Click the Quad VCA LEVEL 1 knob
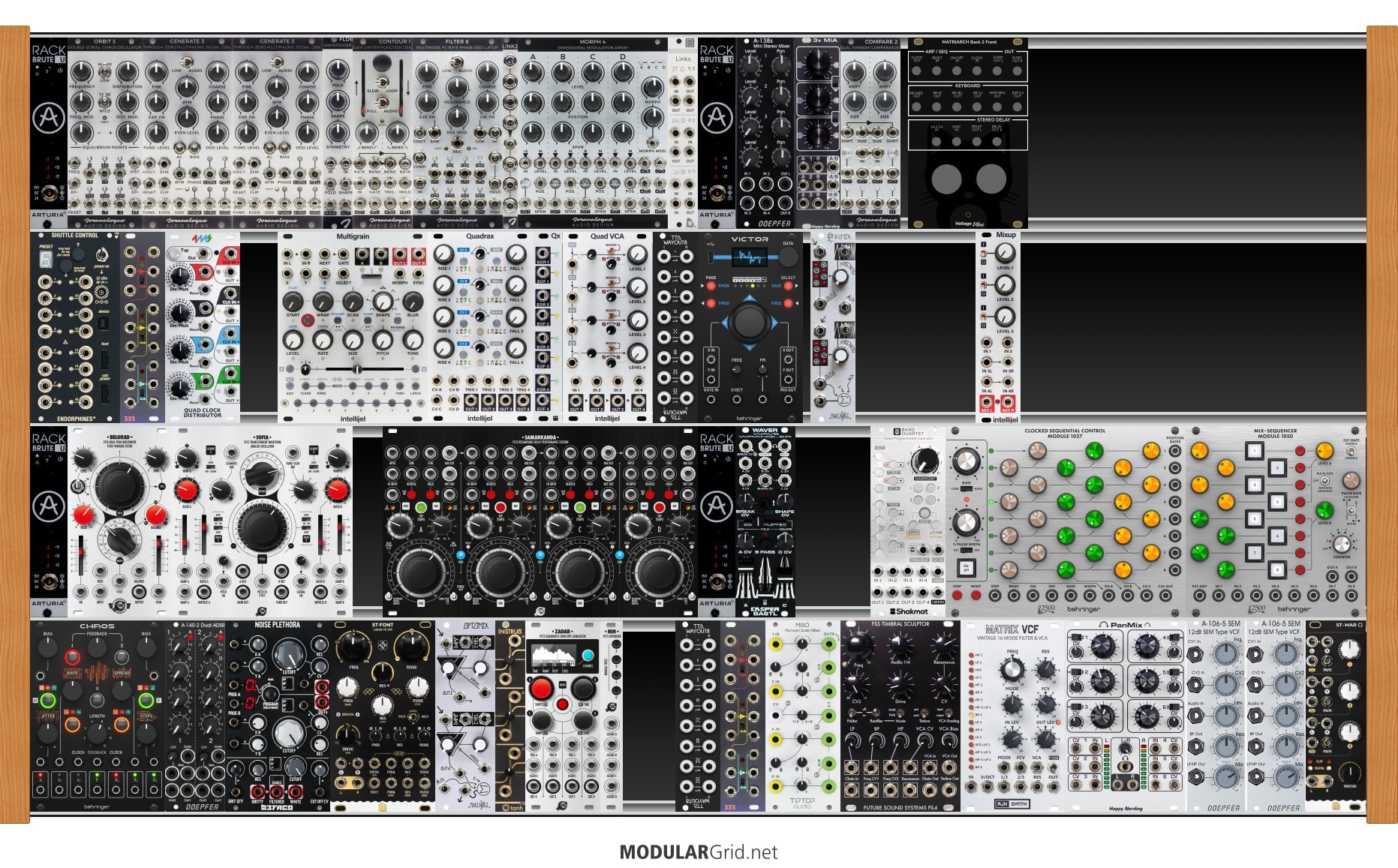Viewport: 1398px width, 868px height. click(x=637, y=254)
